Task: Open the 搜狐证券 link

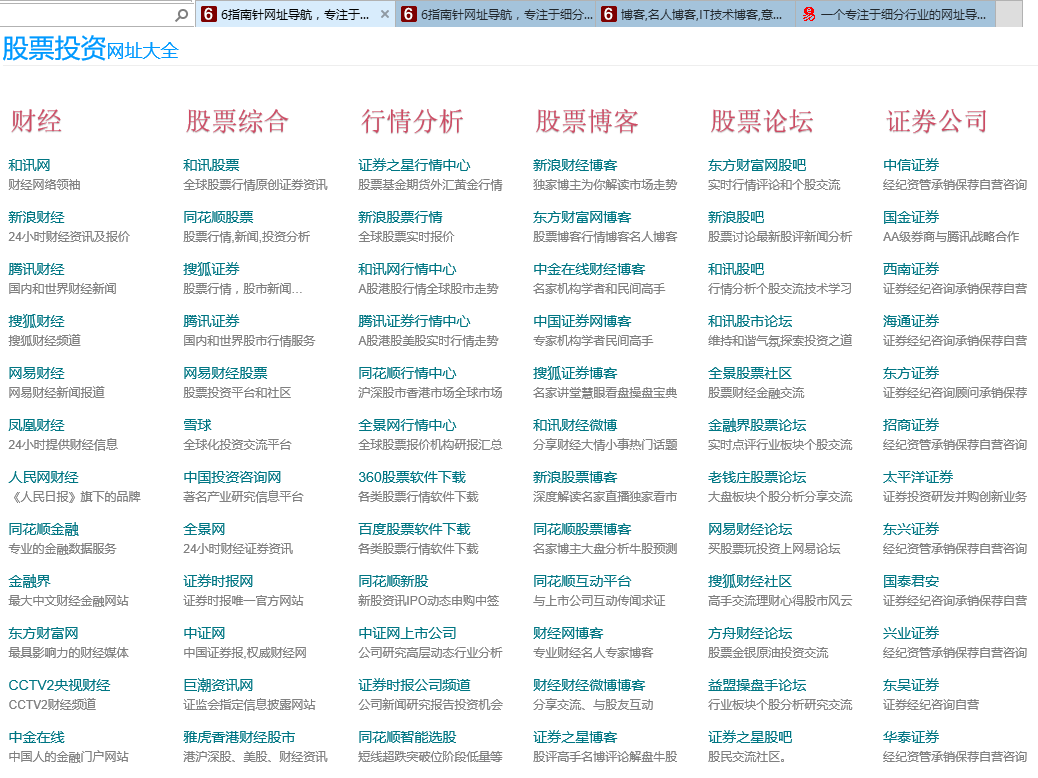Action: (211, 269)
